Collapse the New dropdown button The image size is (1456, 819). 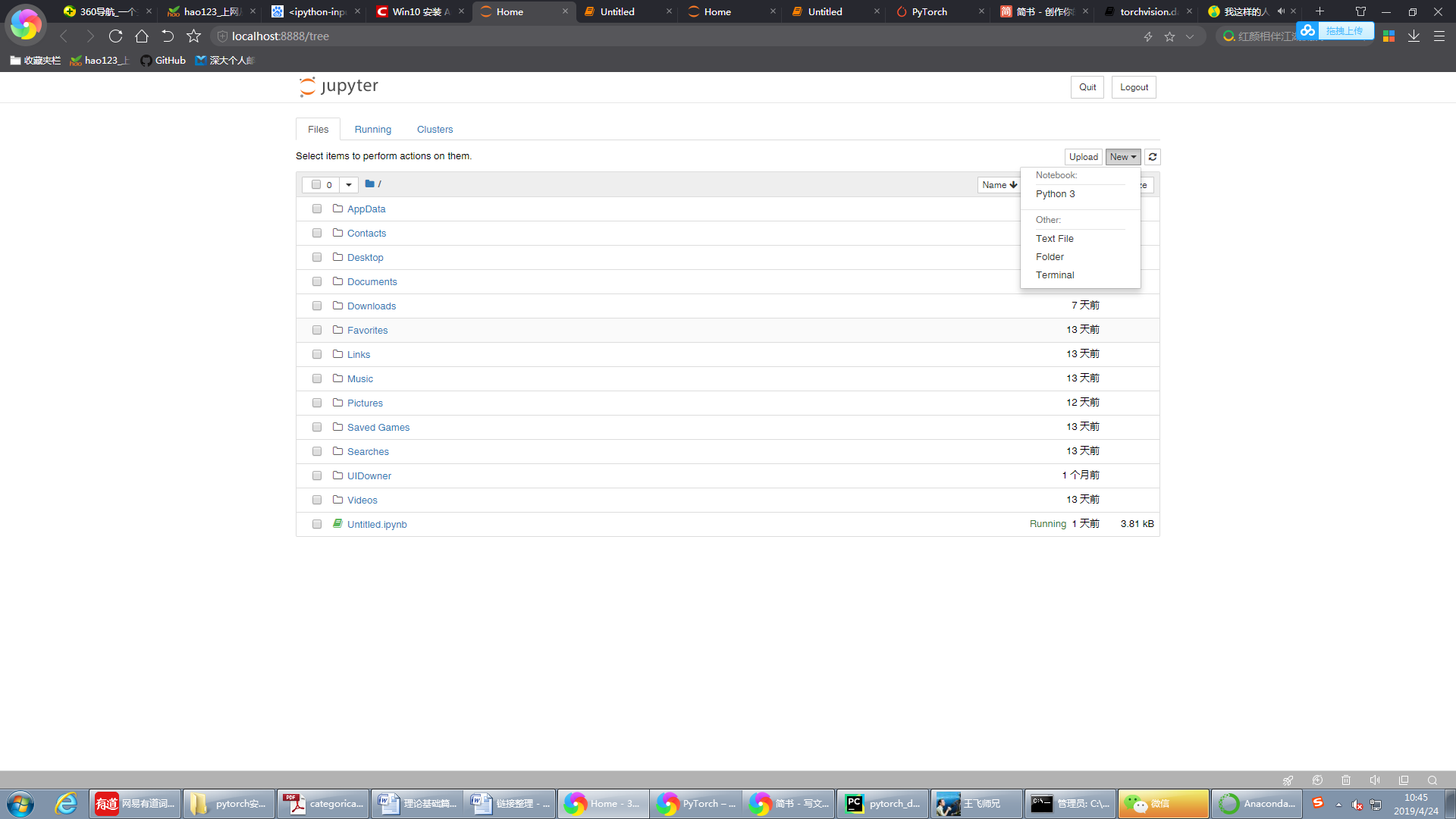click(x=1122, y=157)
